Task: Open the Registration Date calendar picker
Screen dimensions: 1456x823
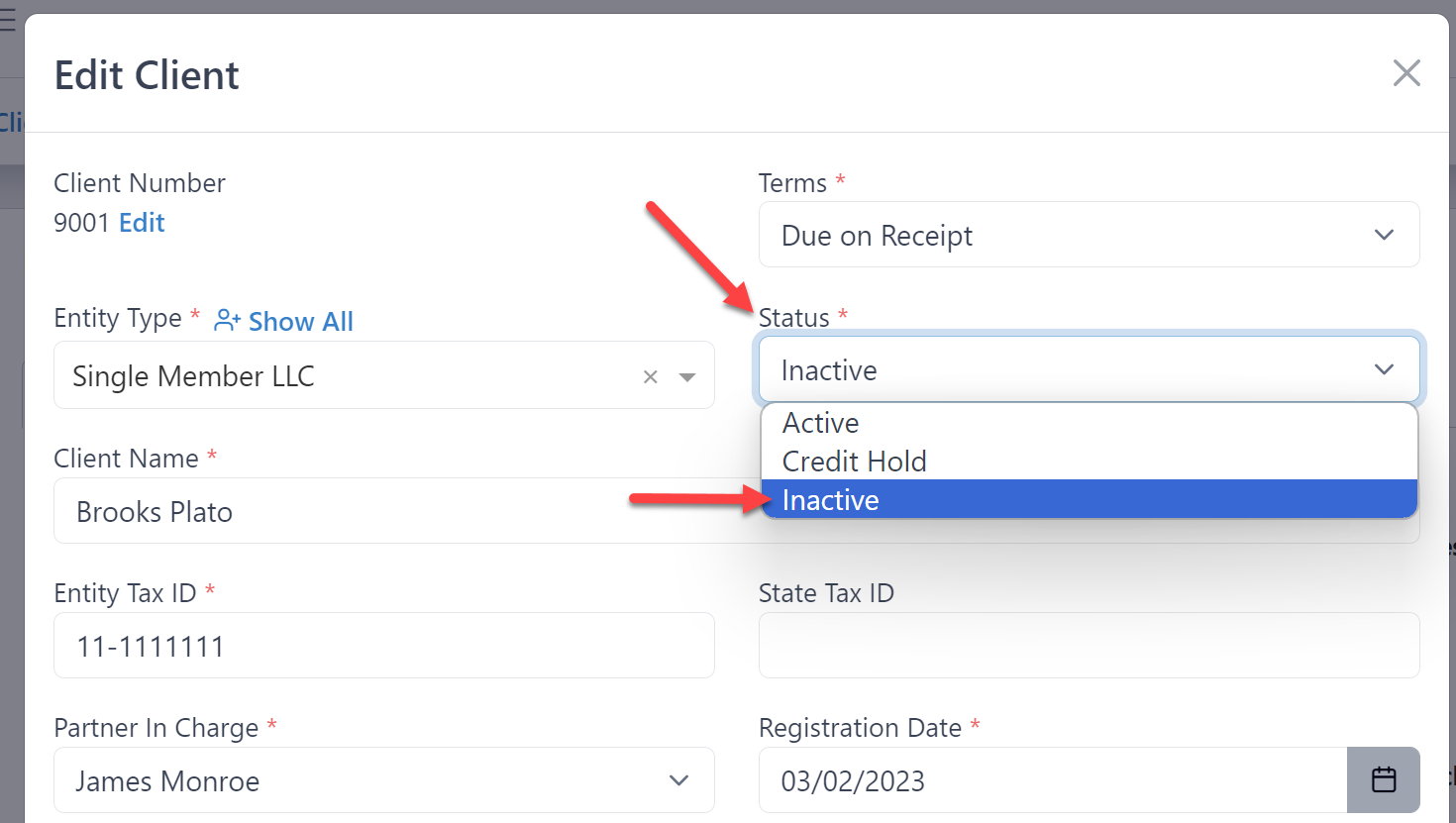Action: pos(1383,780)
